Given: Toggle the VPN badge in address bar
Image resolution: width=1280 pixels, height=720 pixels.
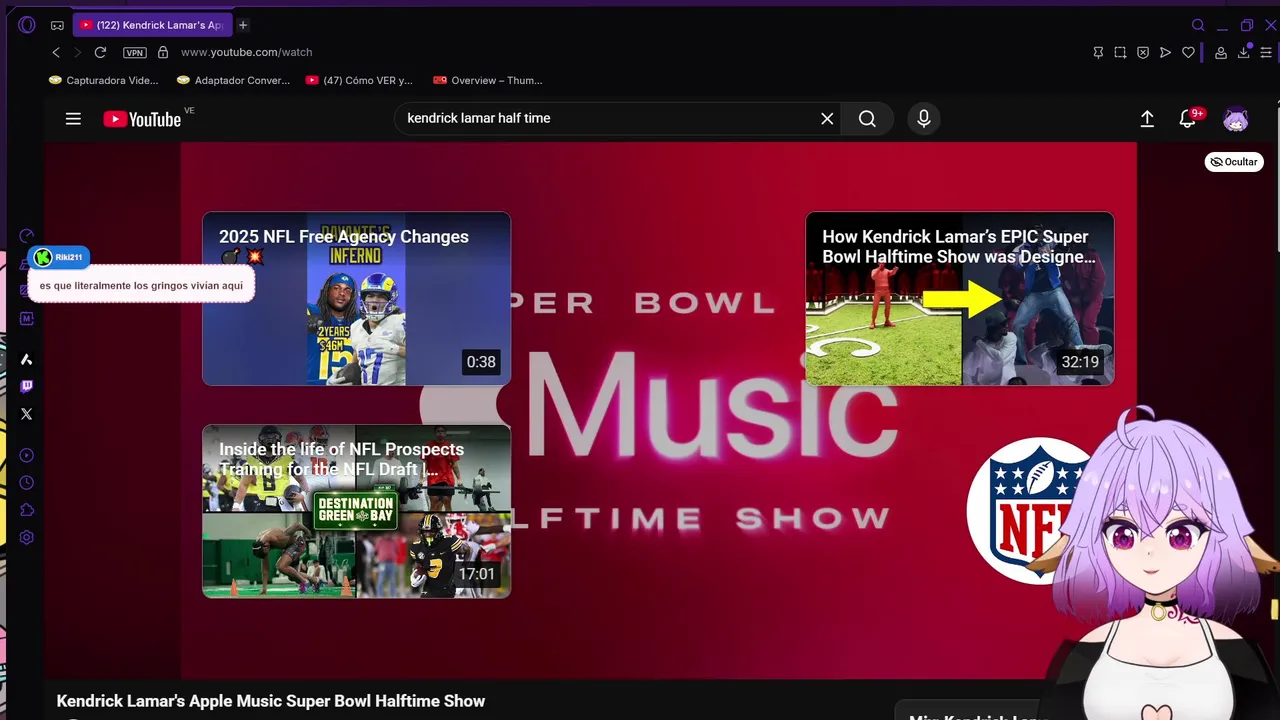Looking at the screenshot, I should click(134, 52).
